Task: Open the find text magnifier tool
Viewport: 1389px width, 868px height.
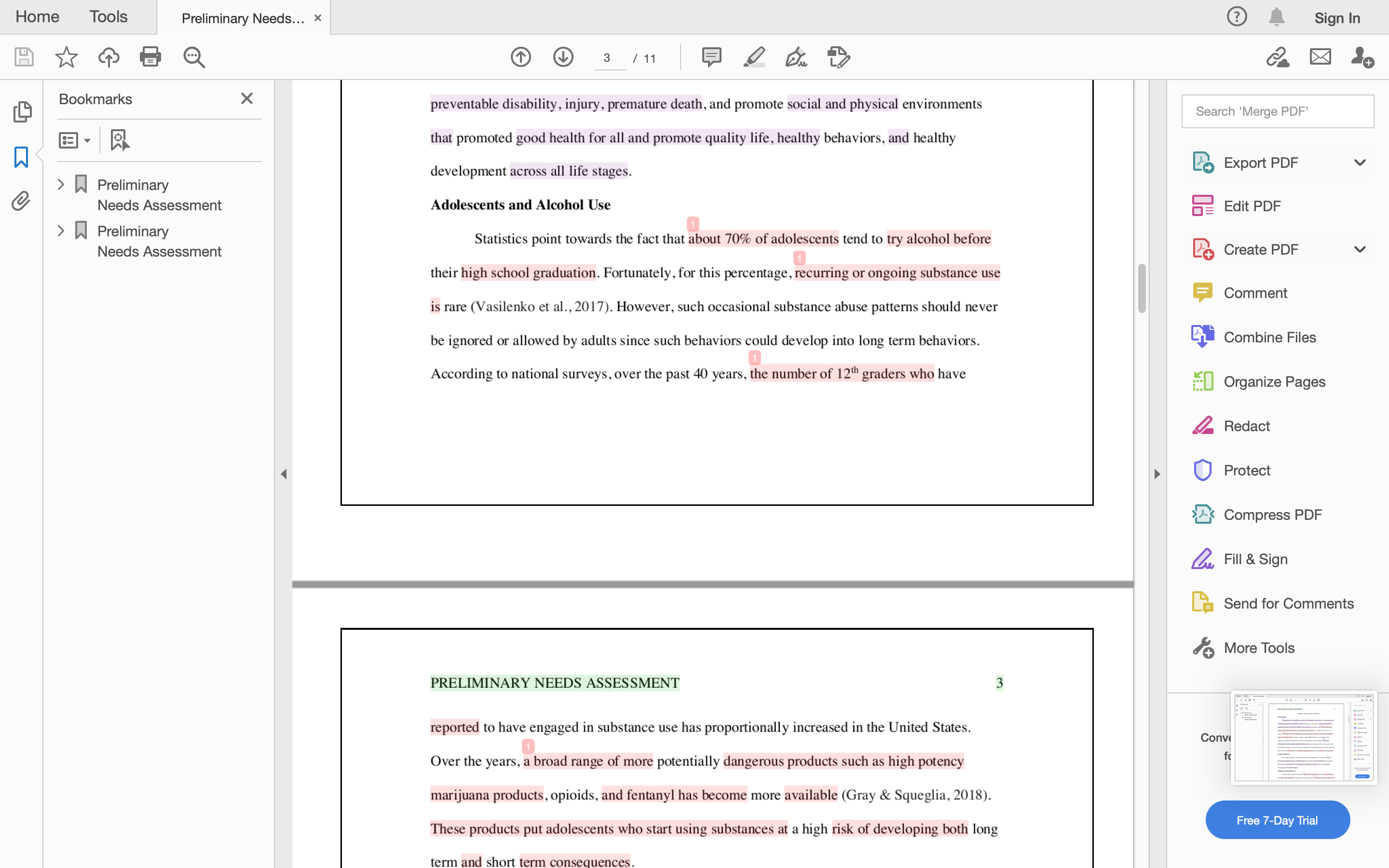Action: click(194, 57)
